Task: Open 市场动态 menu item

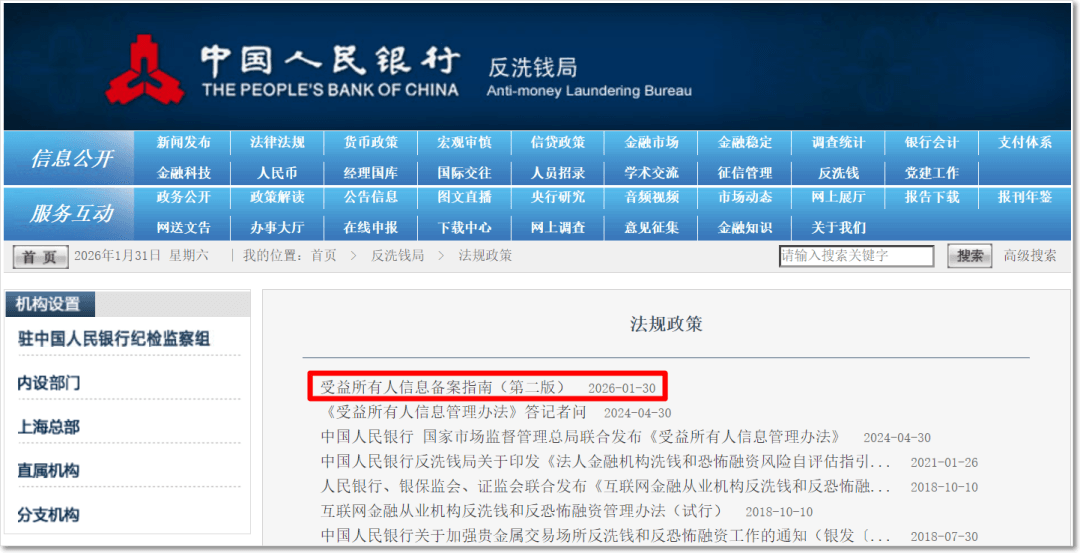Action: click(x=745, y=197)
